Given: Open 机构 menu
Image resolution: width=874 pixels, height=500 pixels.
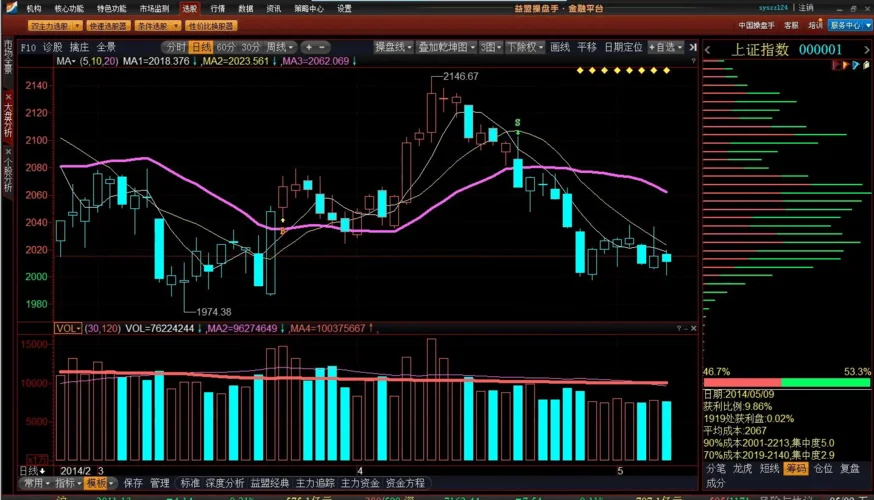Looking at the screenshot, I should pos(33,8).
